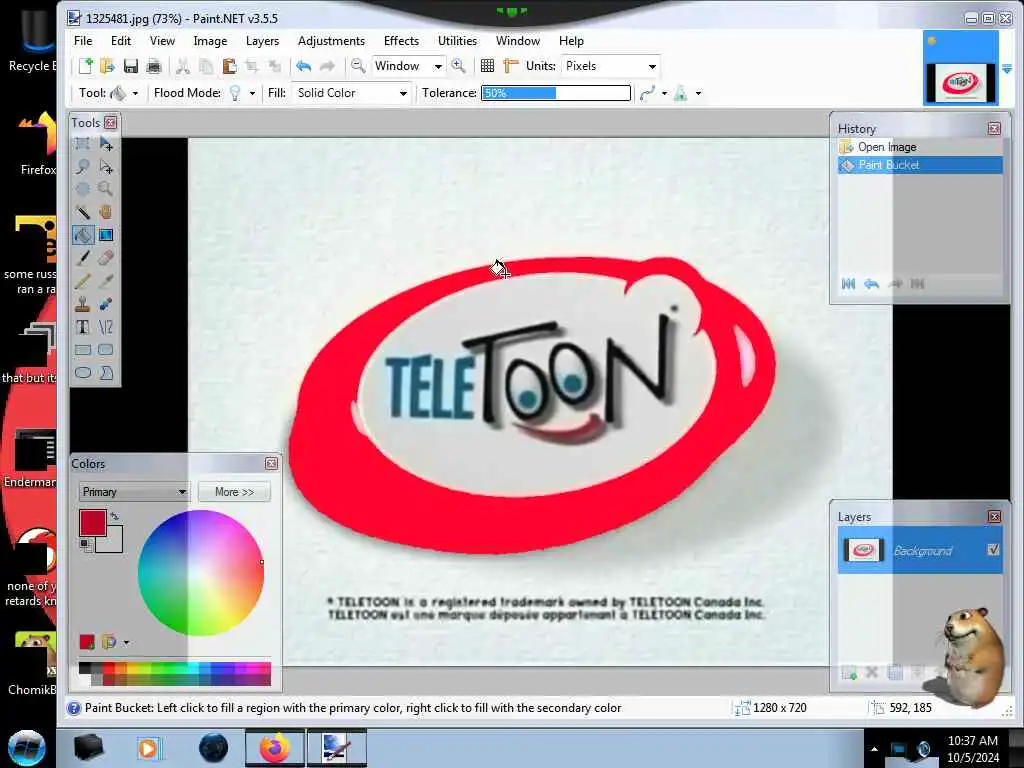Image resolution: width=1024 pixels, height=768 pixels.
Task: Select the Paint Bucket tool
Action: click(x=83, y=235)
